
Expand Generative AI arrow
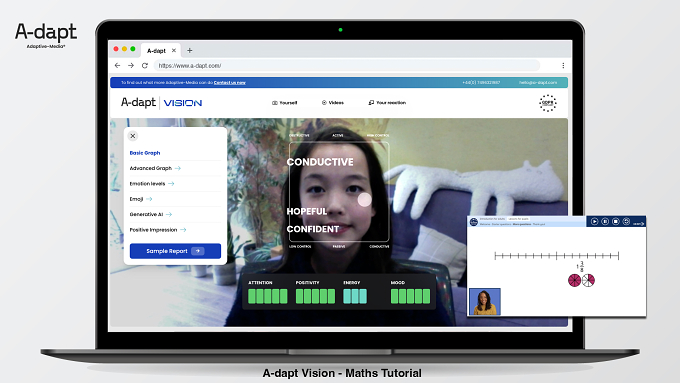point(169,214)
